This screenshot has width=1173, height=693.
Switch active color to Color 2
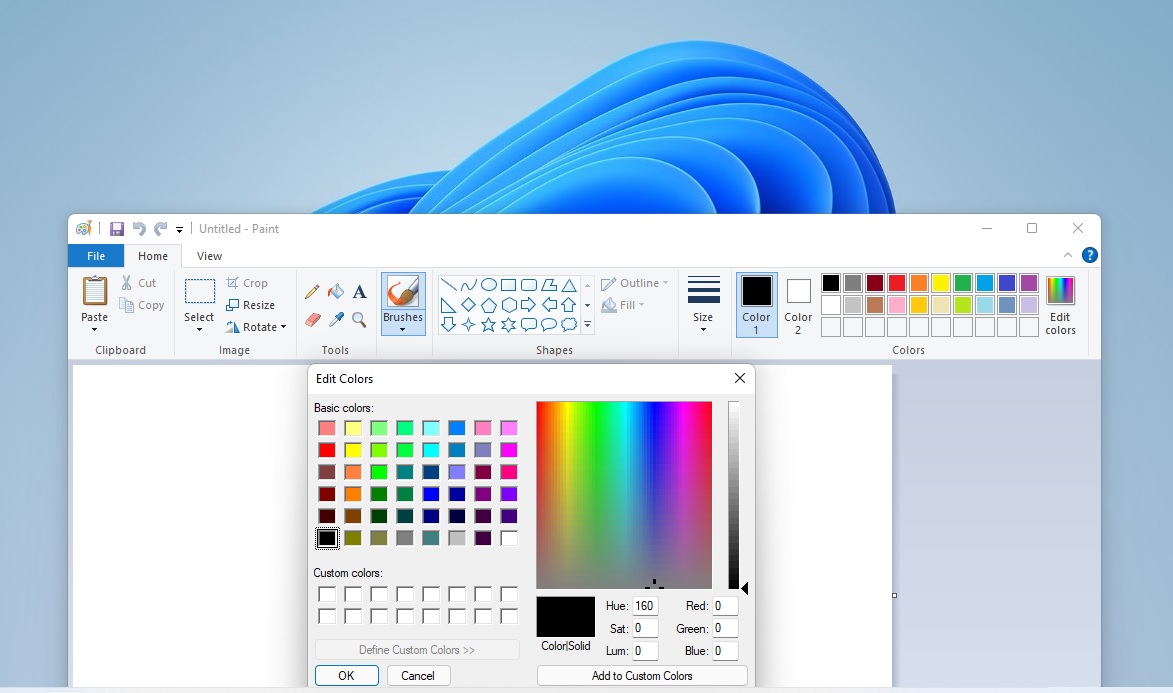point(798,306)
